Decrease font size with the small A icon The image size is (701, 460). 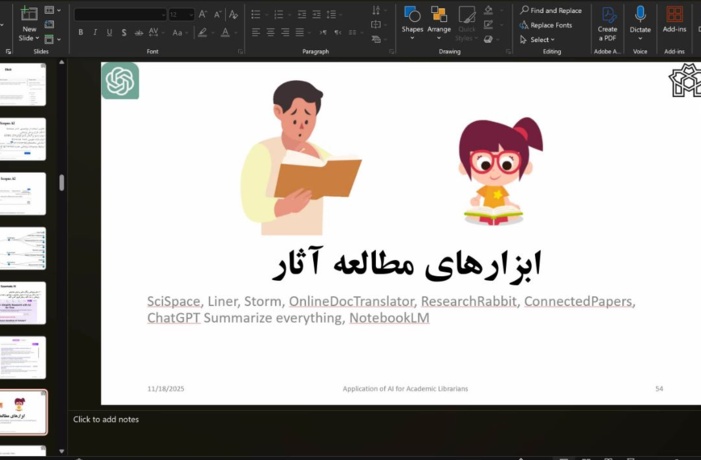click(x=217, y=14)
